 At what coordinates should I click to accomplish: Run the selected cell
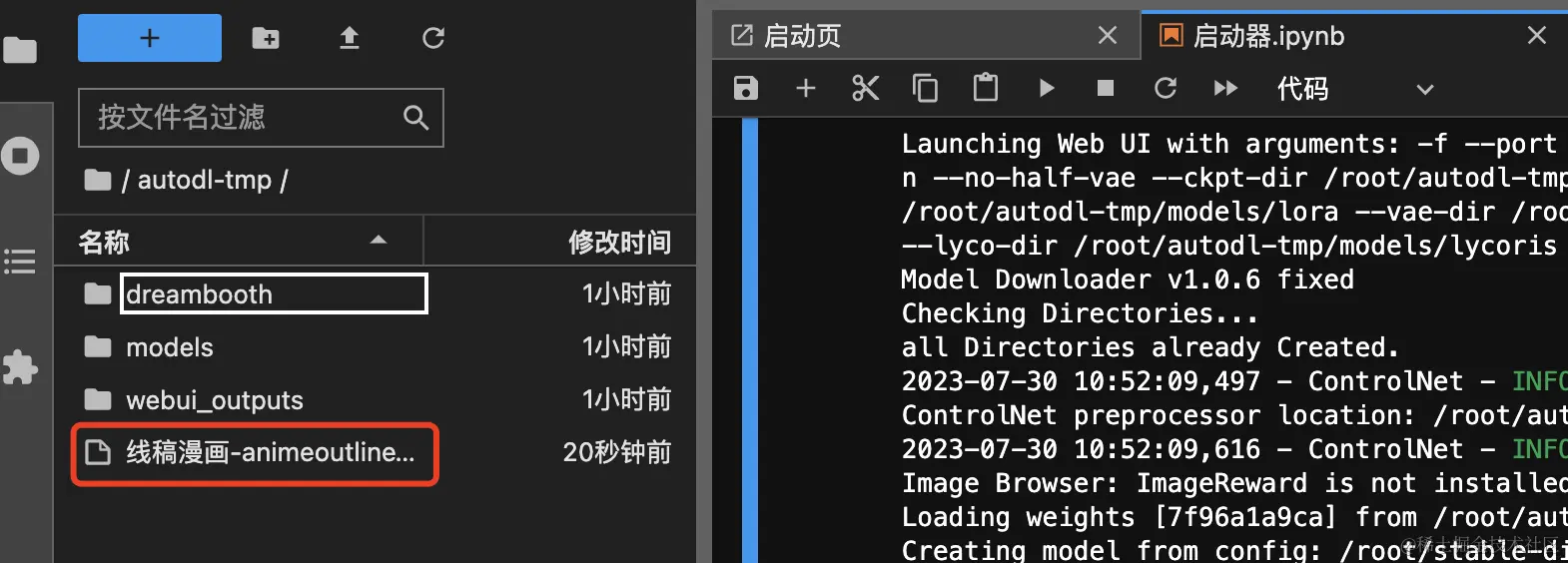[x=1046, y=89]
